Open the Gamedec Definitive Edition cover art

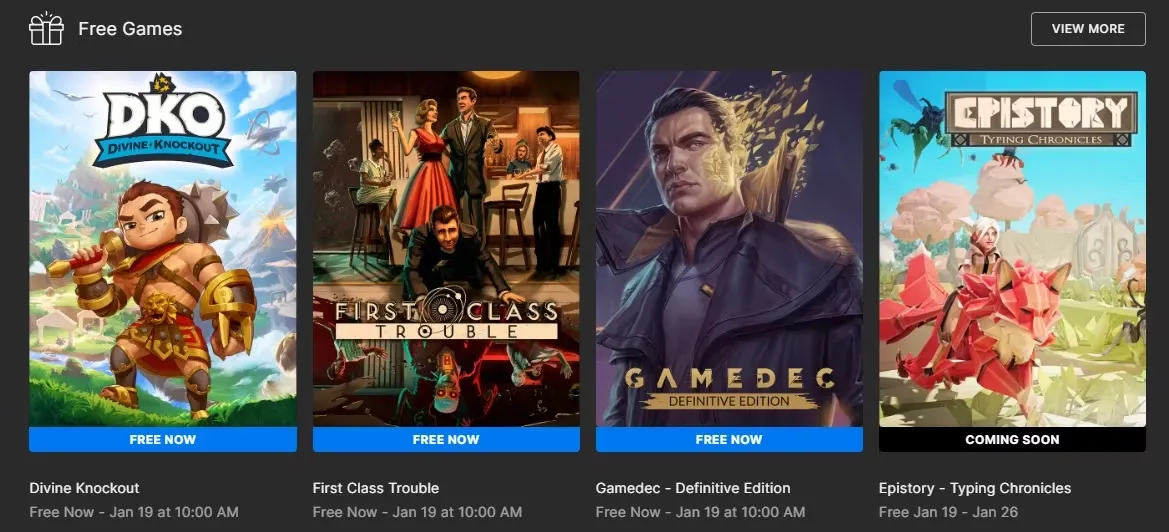(x=729, y=249)
